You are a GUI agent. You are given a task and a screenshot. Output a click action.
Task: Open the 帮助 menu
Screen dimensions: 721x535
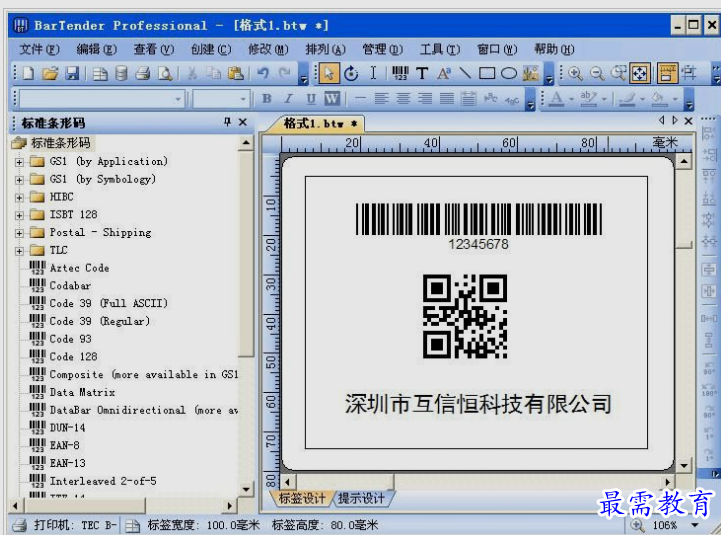(554, 49)
